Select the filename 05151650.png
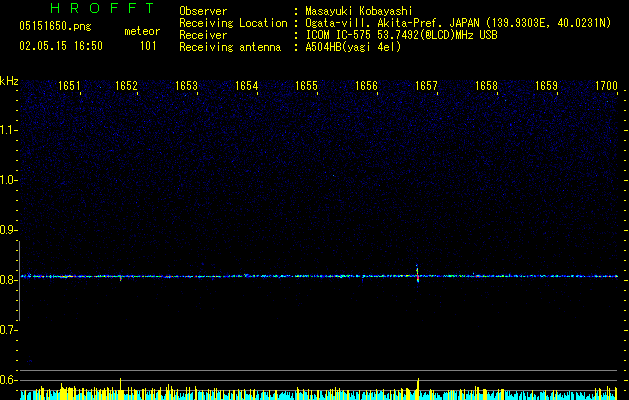 (x=55, y=27)
